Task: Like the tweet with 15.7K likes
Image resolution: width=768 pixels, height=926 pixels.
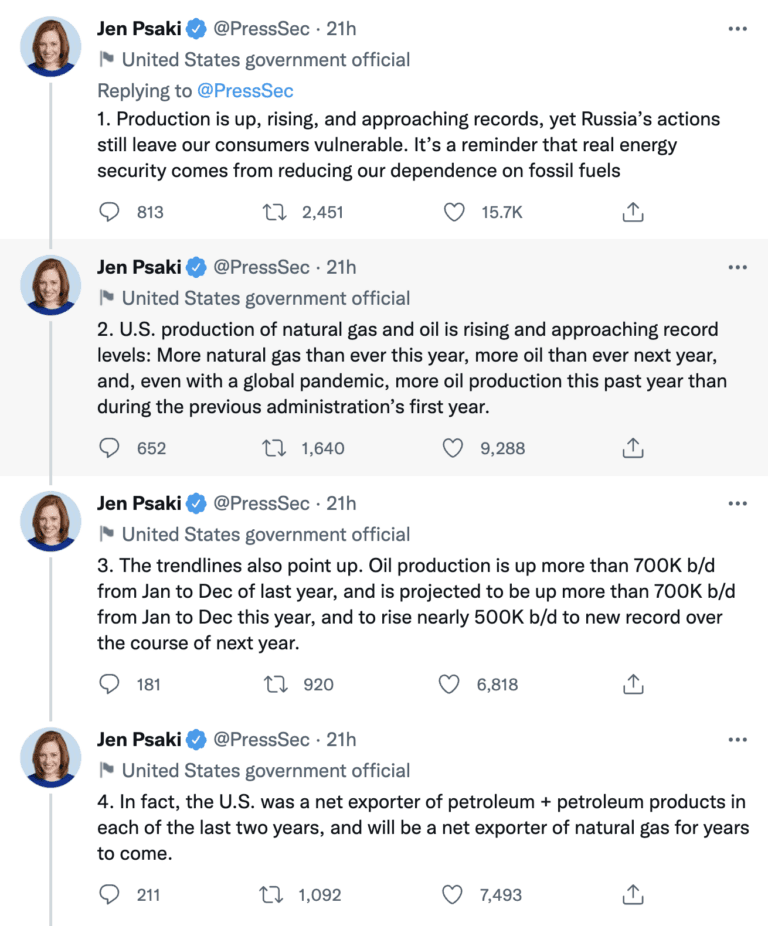Action: (x=455, y=212)
